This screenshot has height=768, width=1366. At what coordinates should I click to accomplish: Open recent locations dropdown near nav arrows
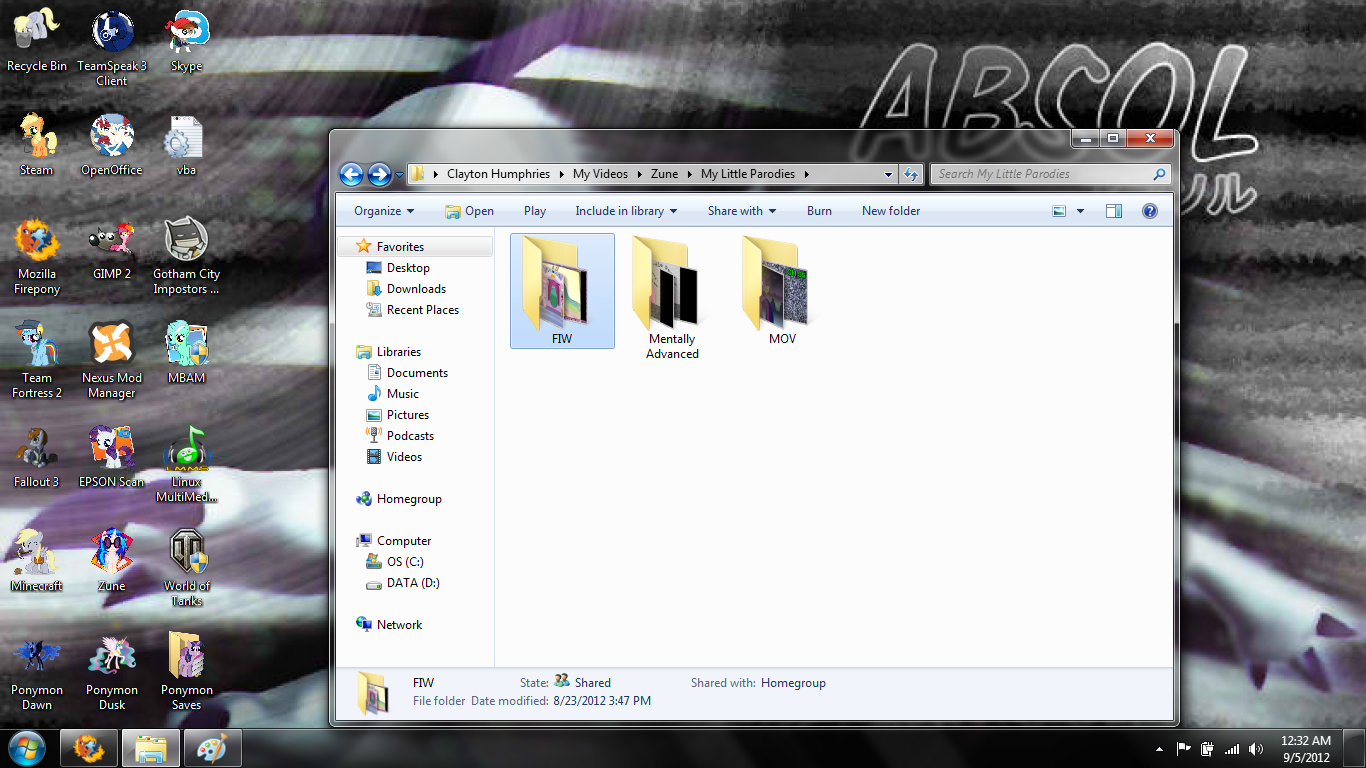(400, 175)
